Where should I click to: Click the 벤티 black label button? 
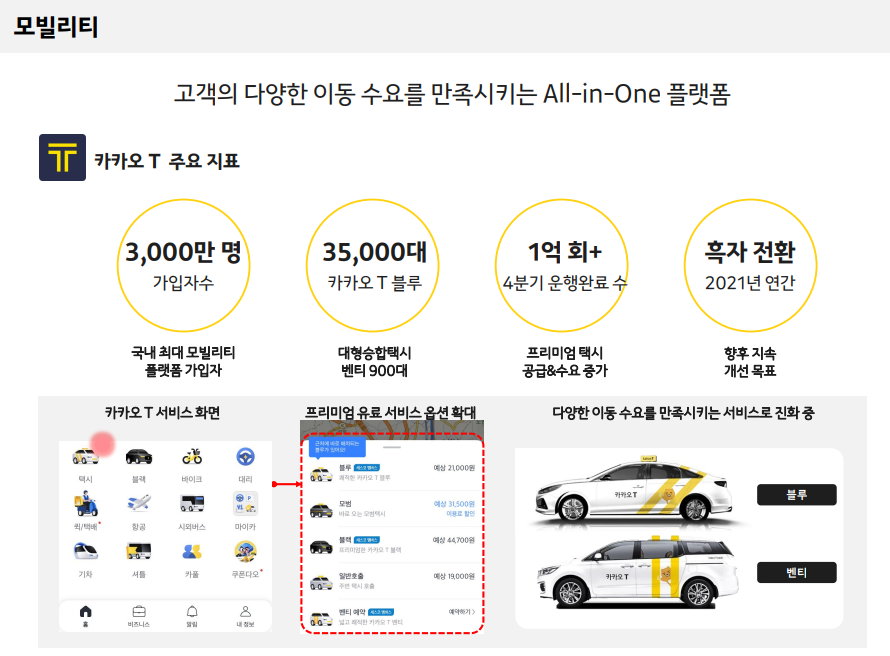[x=796, y=572]
